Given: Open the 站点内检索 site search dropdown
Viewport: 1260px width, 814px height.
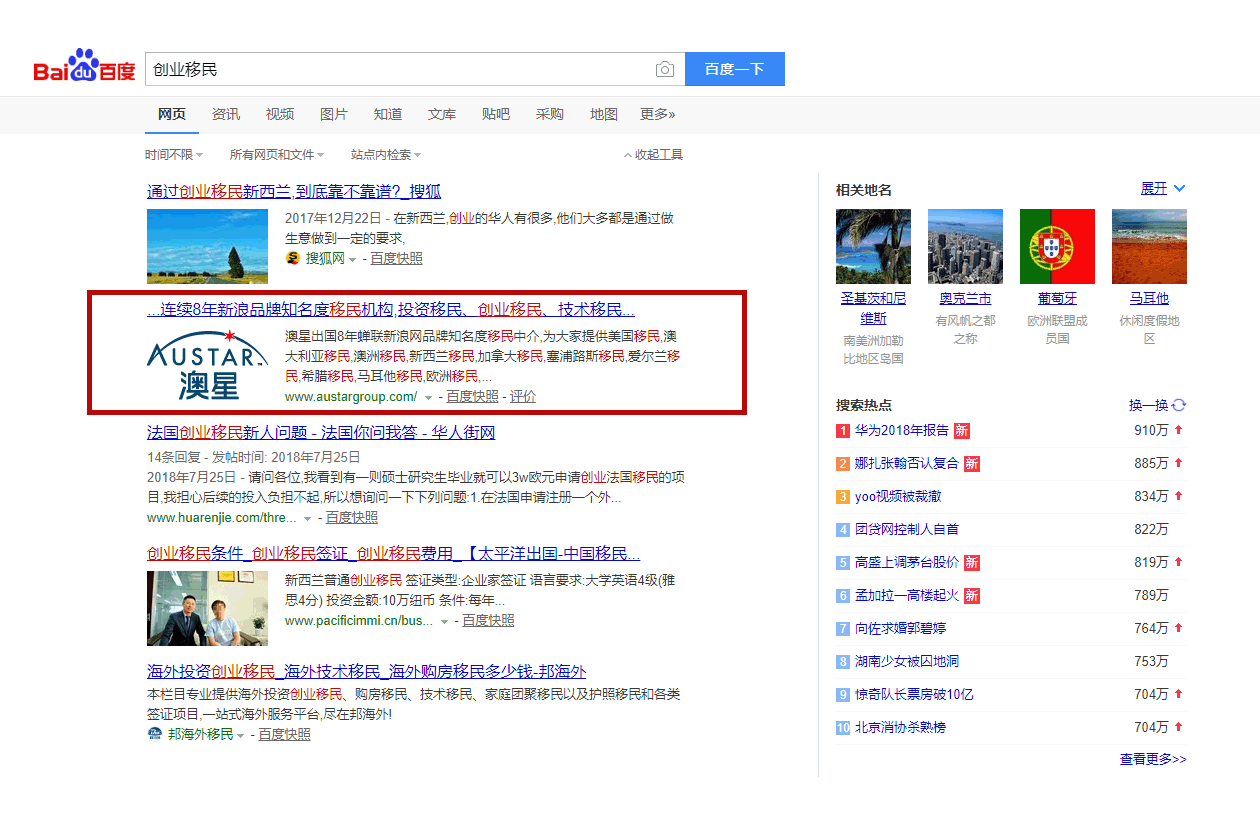Looking at the screenshot, I should click(386, 155).
